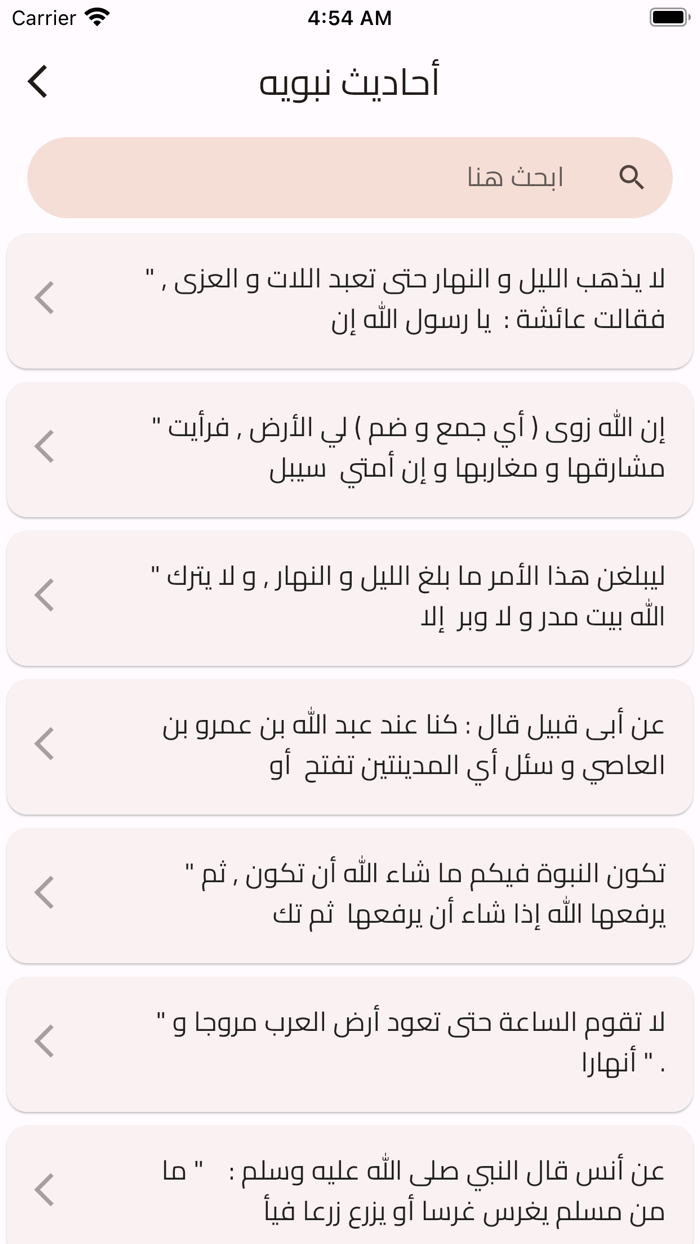Expand the hadith about أرض العرب مروجا
This screenshot has height=1244, width=700.
350,1044
